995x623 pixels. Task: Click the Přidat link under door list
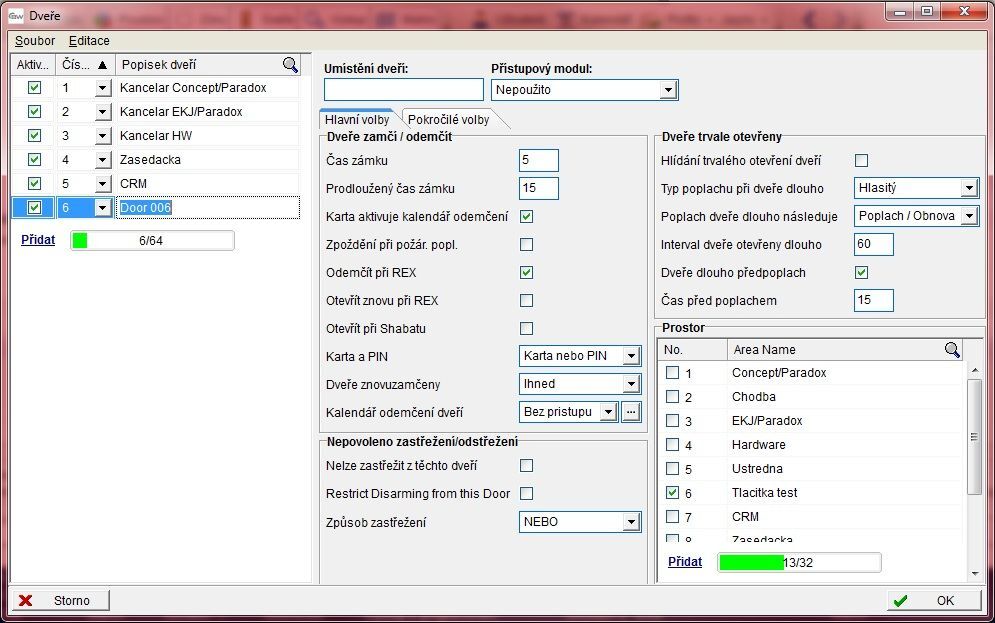point(38,240)
